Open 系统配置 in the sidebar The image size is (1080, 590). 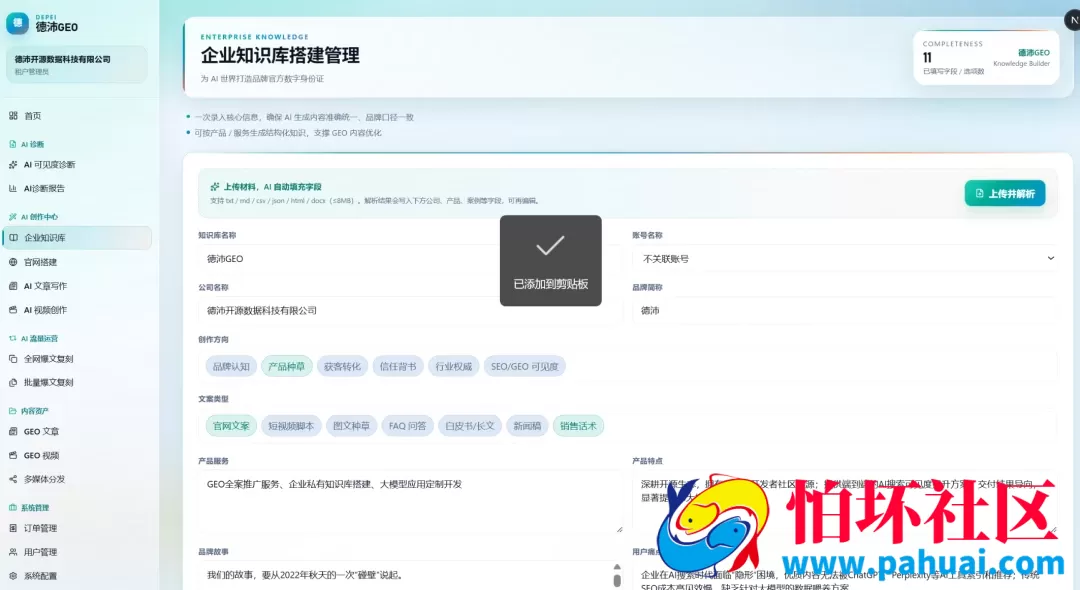click(x=76, y=576)
